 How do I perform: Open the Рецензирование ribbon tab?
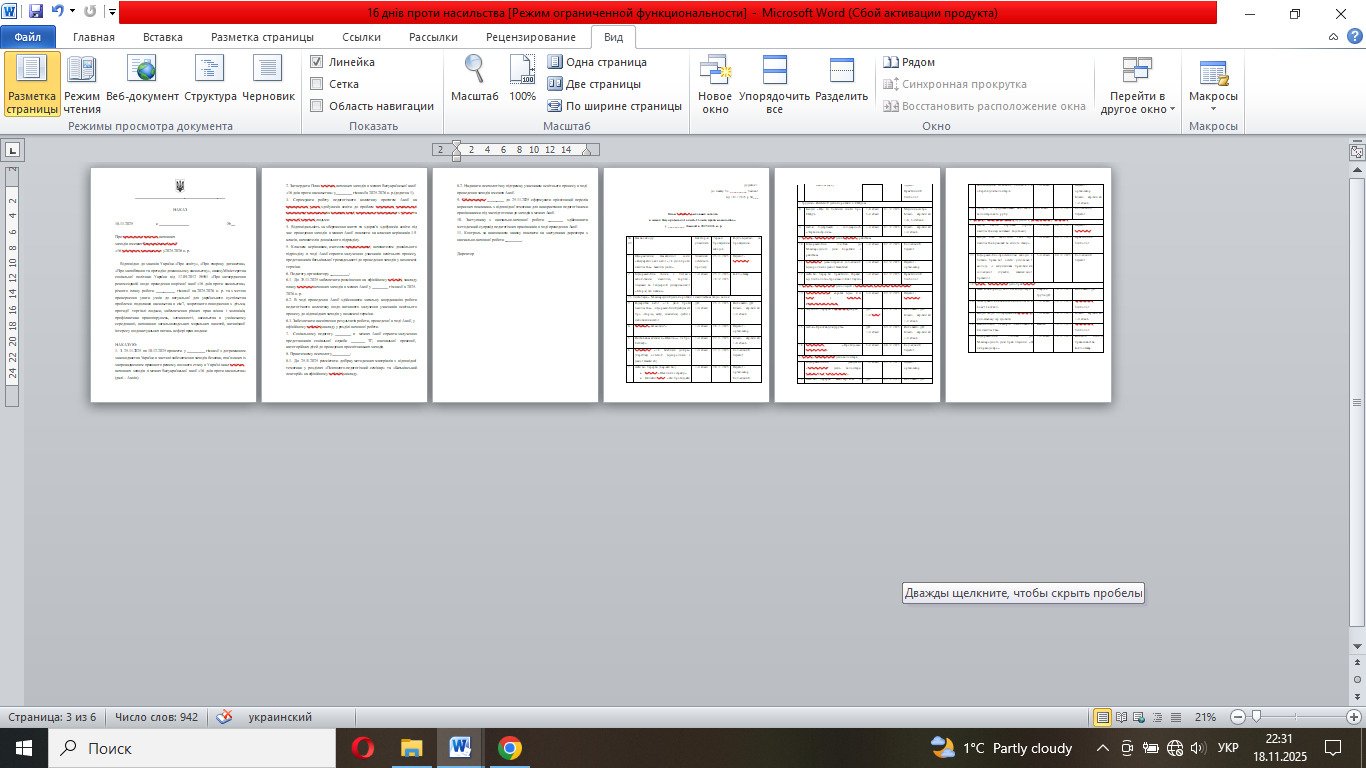[530, 37]
